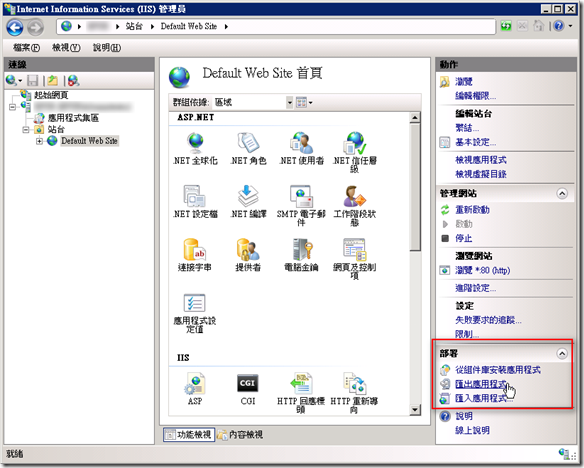Open the 說明(H) menu
The height and width of the screenshot is (468, 584).
(107, 48)
